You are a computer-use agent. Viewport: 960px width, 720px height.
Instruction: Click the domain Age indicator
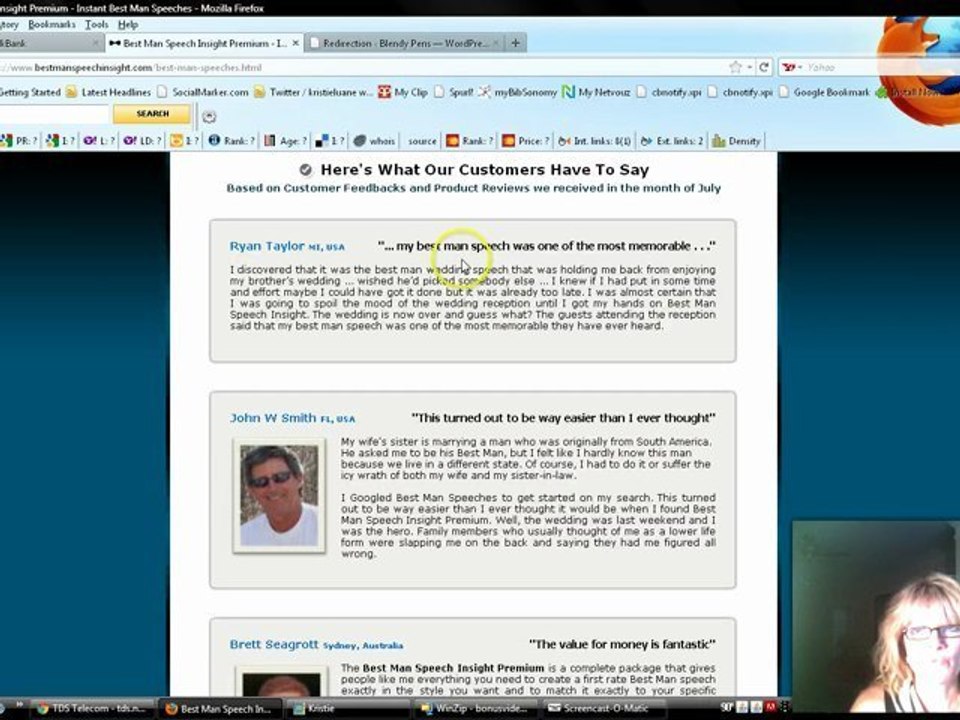[285, 141]
